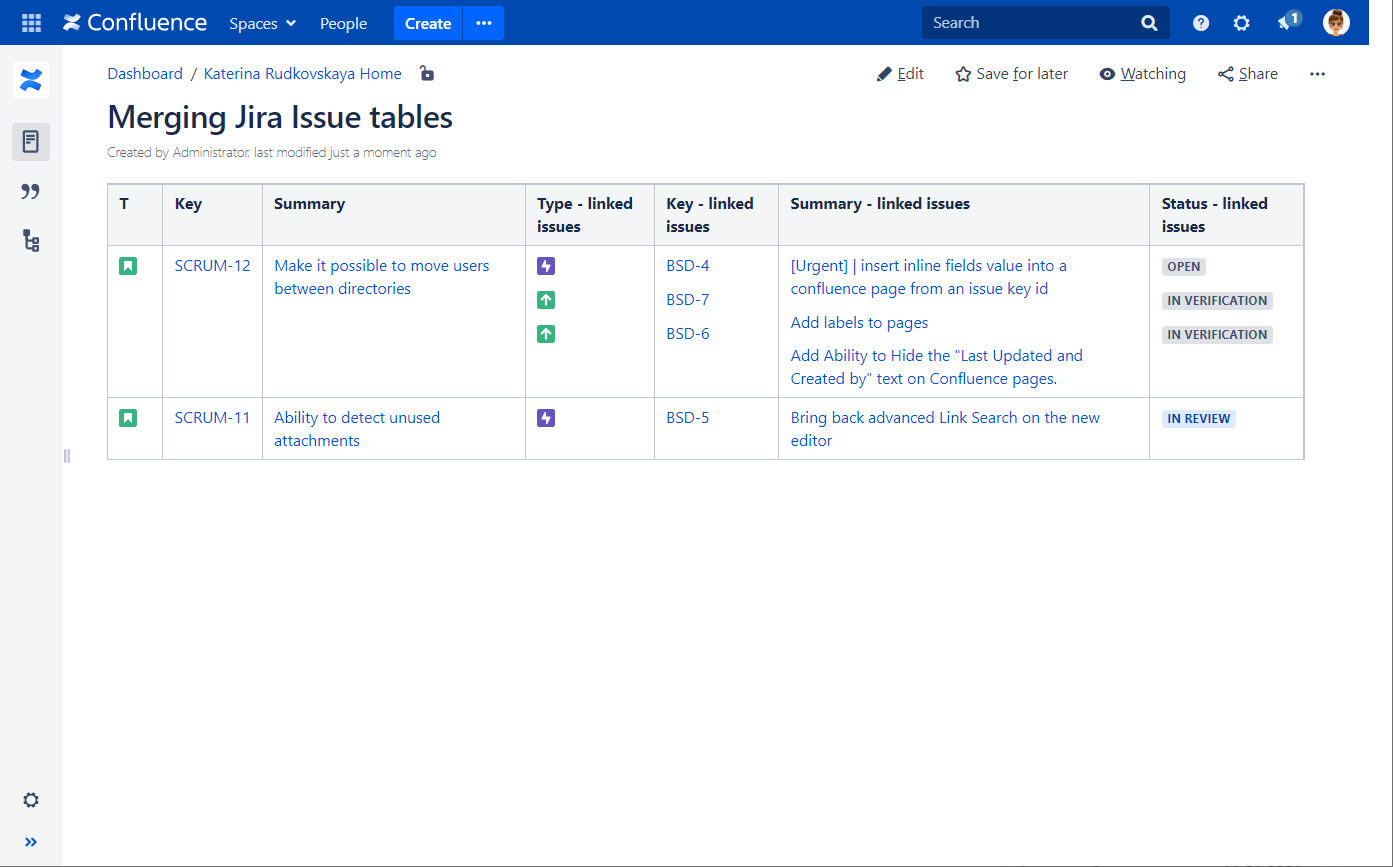Click into the Search field
Image resolution: width=1393 pixels, height=867 pixels.
click(x=1030, y=23)
